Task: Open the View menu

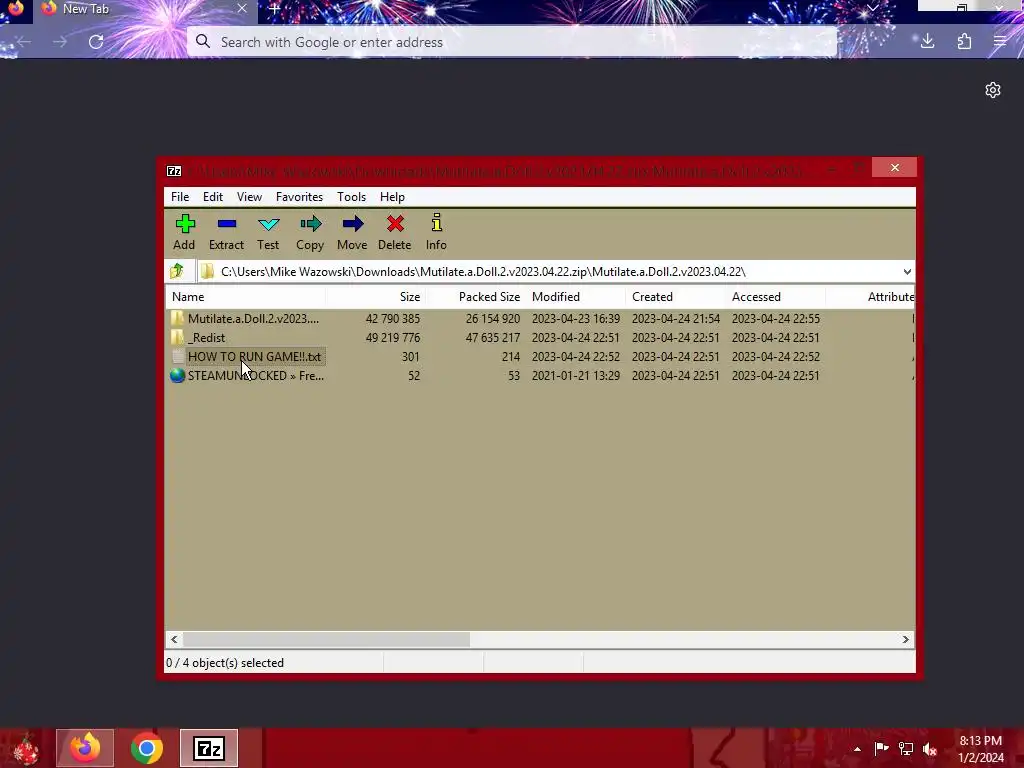Action: tap(249, 197)
